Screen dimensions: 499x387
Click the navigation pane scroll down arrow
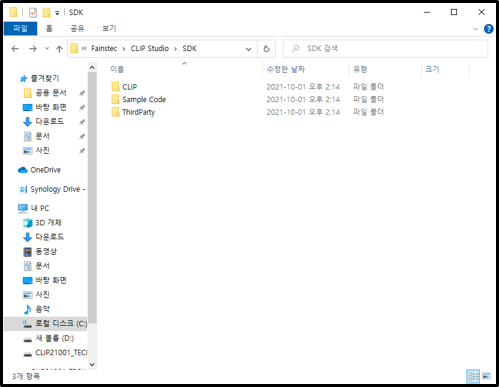(92, 365)
